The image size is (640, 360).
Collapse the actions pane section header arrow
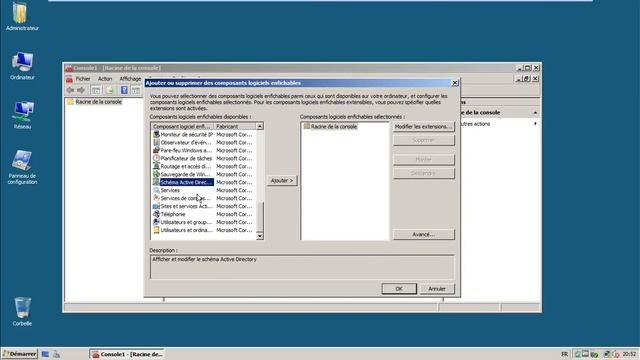click(x=535, y=112)
